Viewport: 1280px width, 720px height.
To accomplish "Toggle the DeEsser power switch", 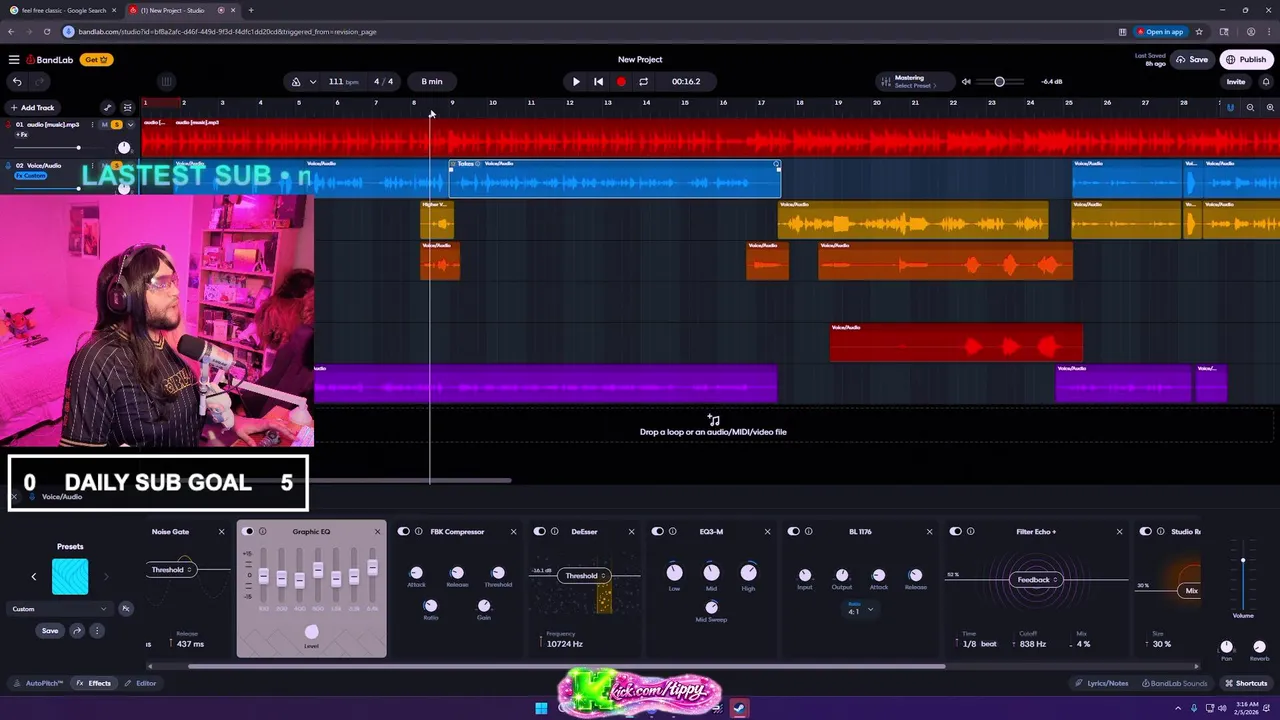I will click(540, 532).
